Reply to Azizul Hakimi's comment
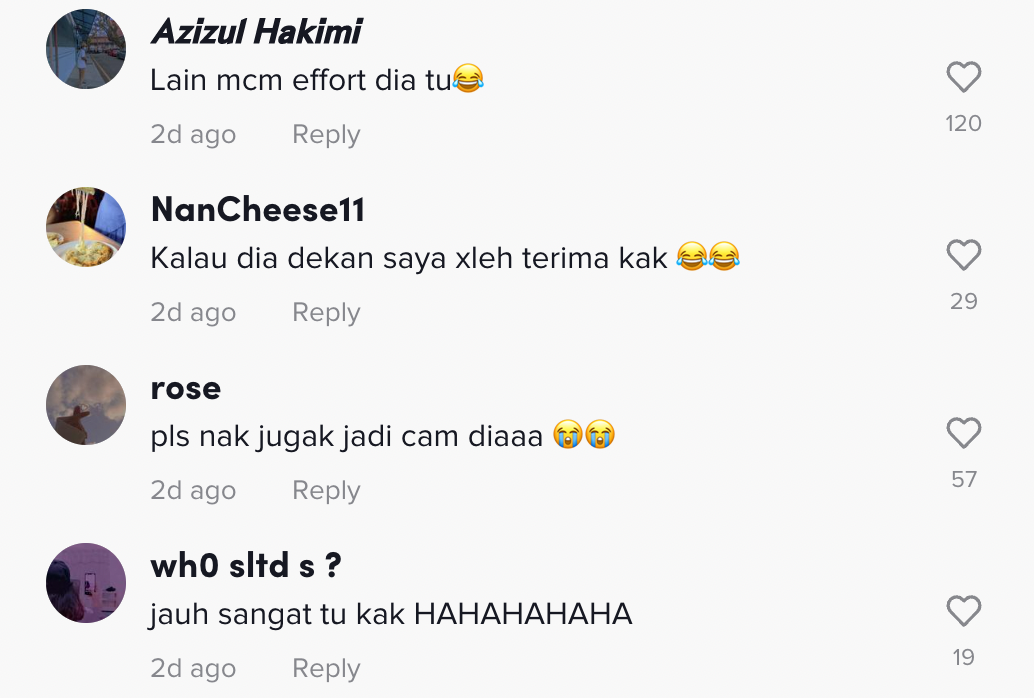This screenshot has height=698, width=1034. 326,135
